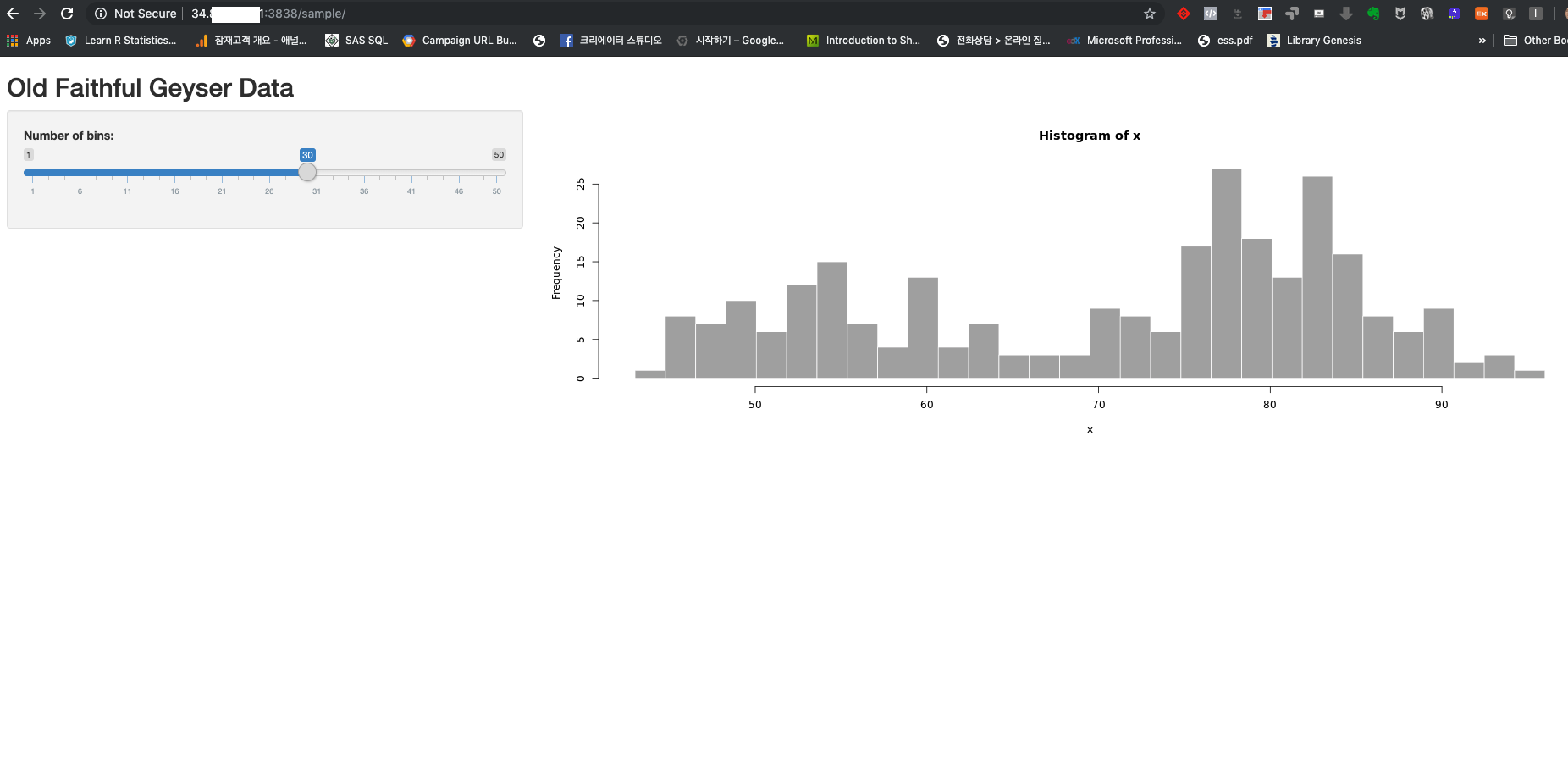
Task: Click the x-axis tick label 70
Action: [x=1098, y=405]
